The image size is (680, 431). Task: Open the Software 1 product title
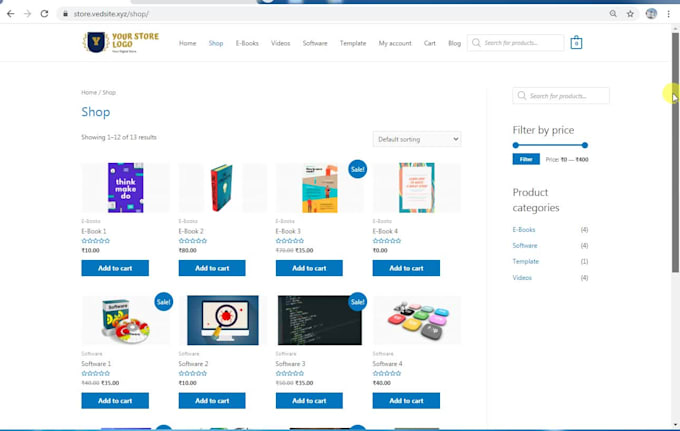[96, 364]
